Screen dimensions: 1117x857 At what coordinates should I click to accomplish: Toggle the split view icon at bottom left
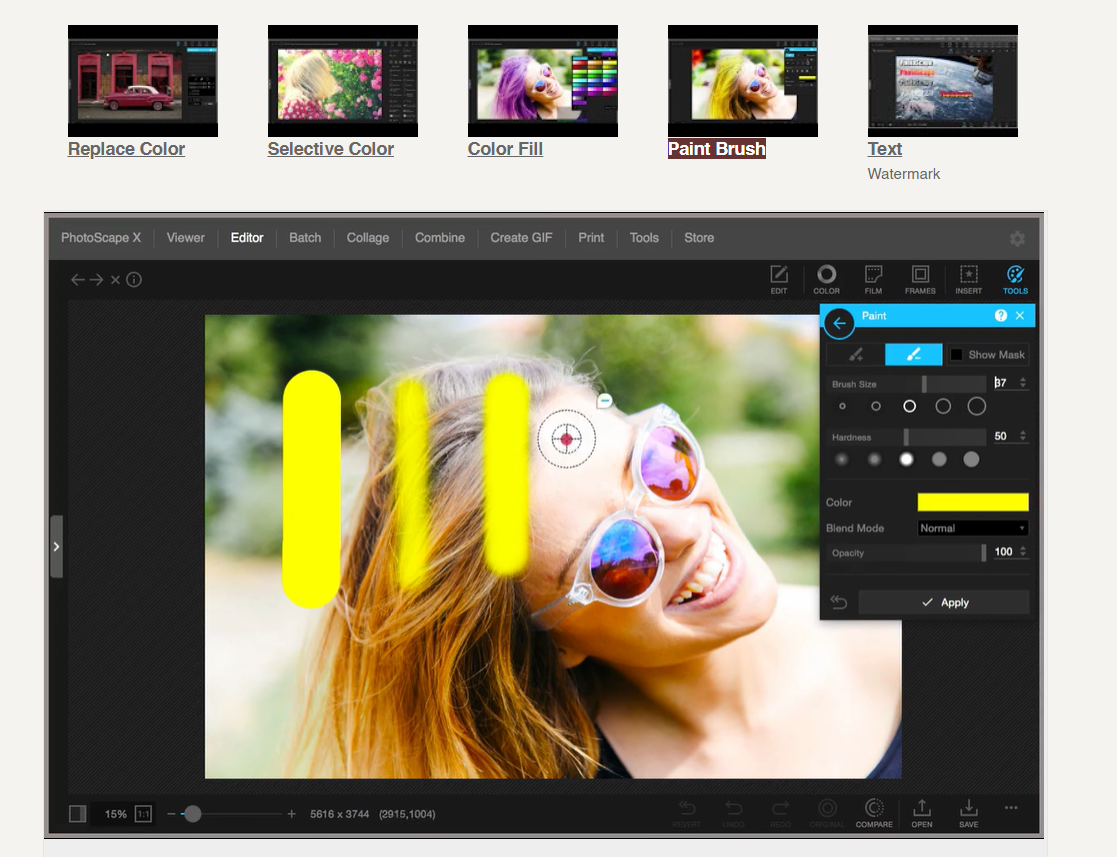[78, 814]
